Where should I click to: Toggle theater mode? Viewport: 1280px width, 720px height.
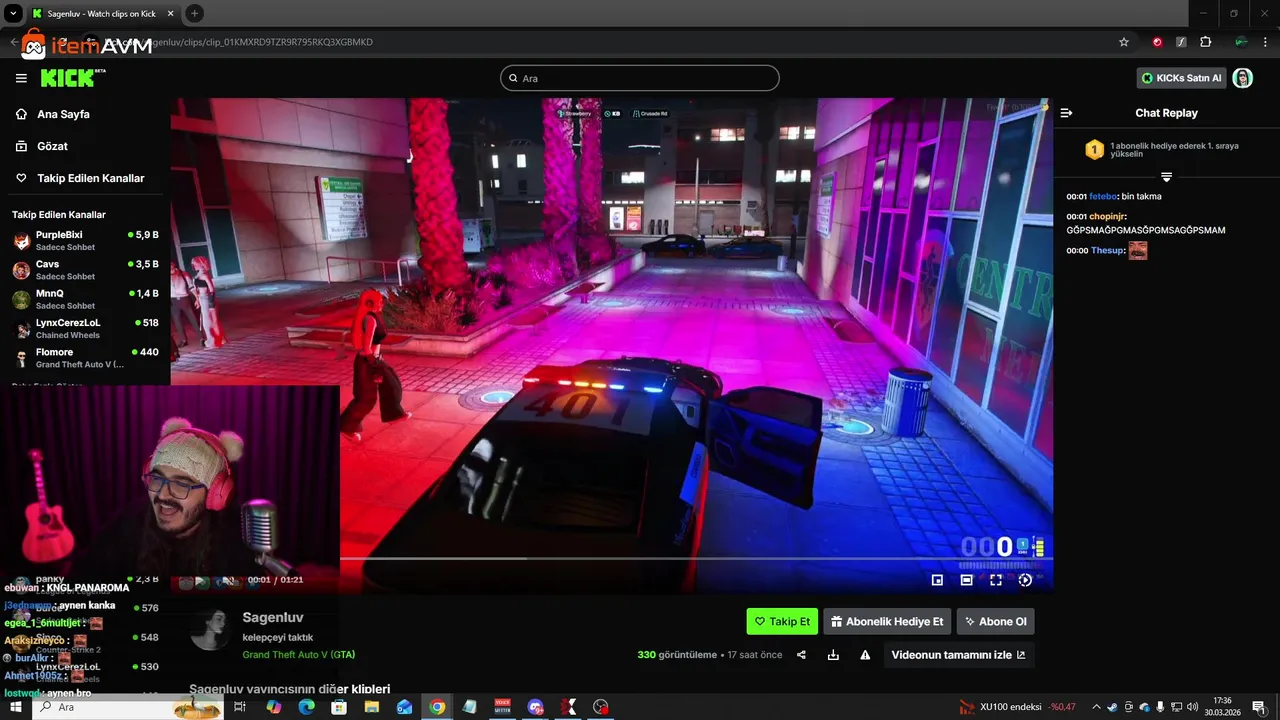(x=967, y=580)
